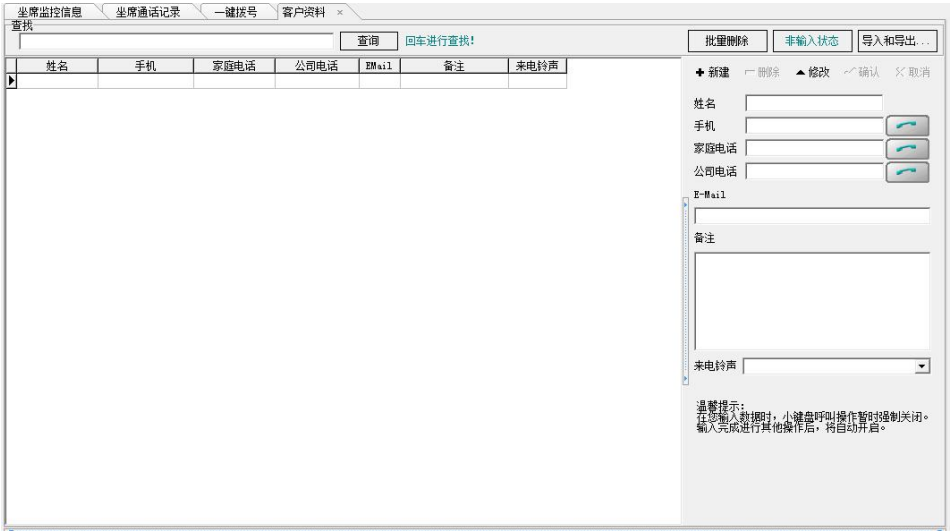
Task: Click the dial icon beside 家庭电话 field
Action: [x=907, y=148]
